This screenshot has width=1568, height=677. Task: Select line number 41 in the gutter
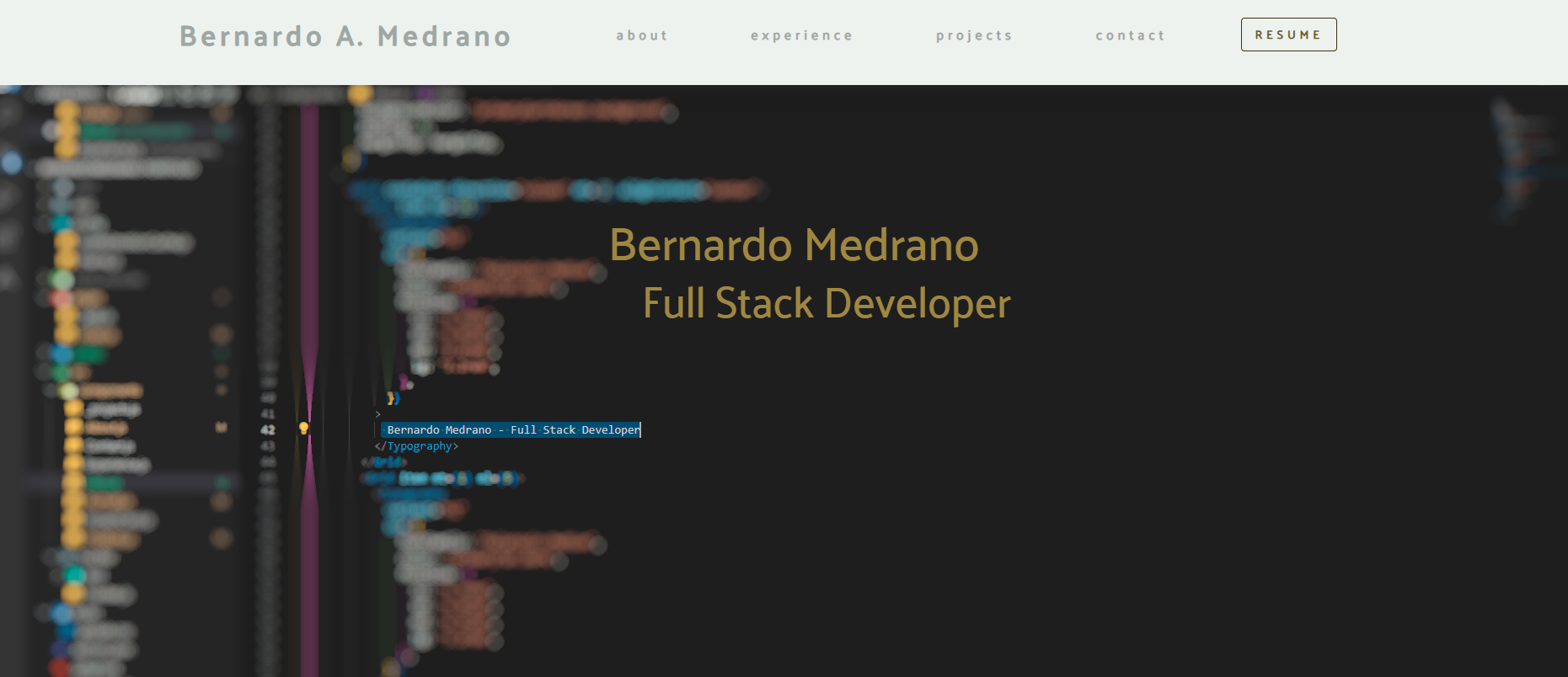268,414
